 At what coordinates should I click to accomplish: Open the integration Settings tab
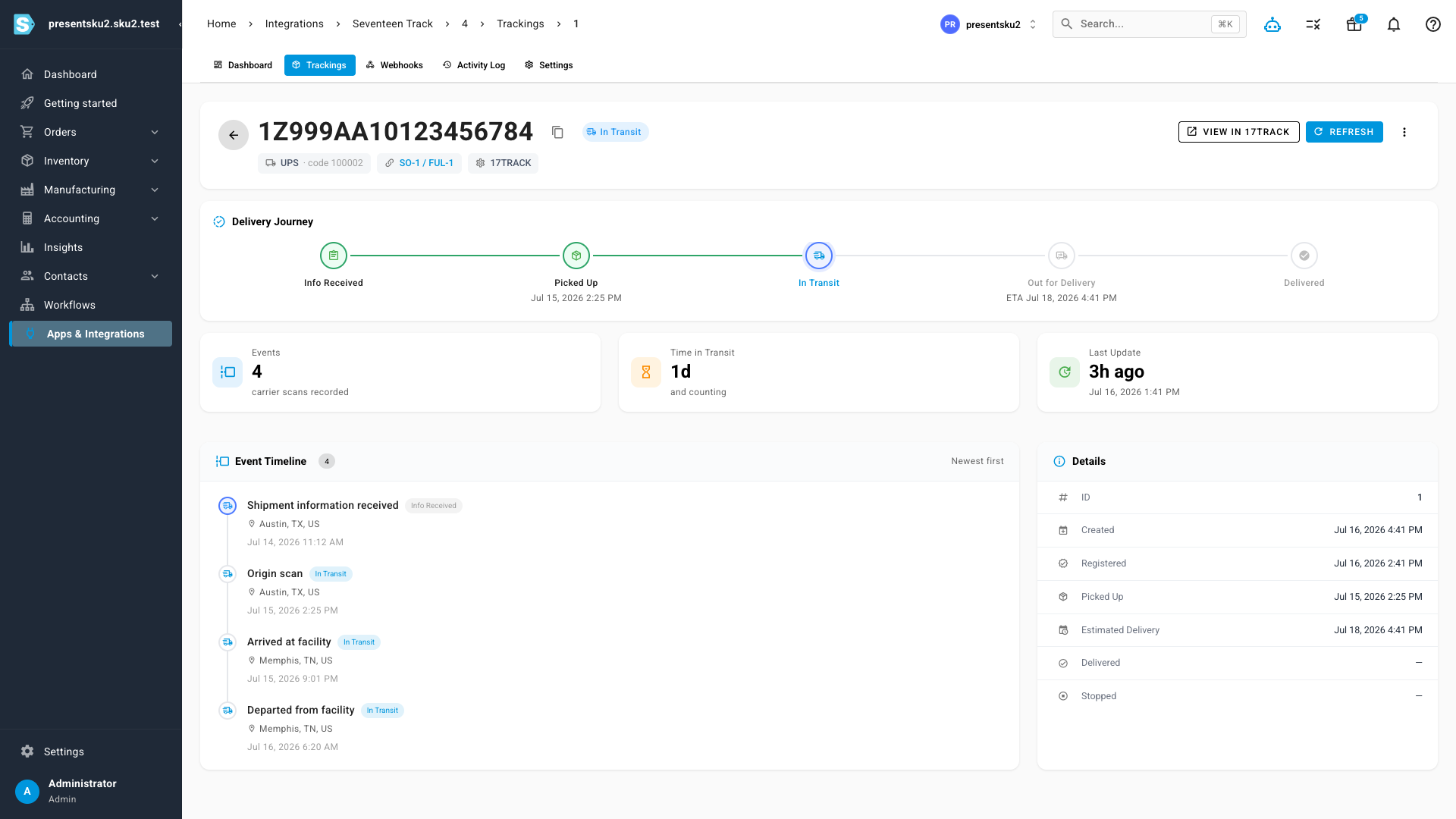tap(549, 65)
